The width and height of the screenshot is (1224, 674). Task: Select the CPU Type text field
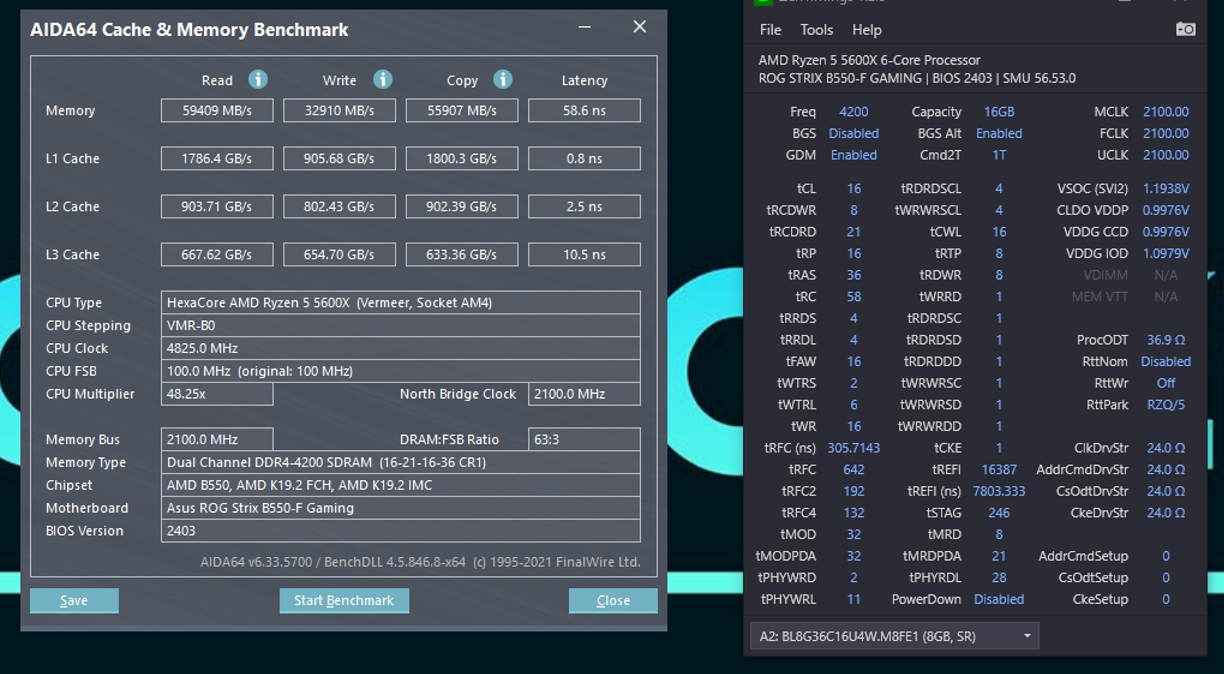pyautogui.click(x=400, y=303)
